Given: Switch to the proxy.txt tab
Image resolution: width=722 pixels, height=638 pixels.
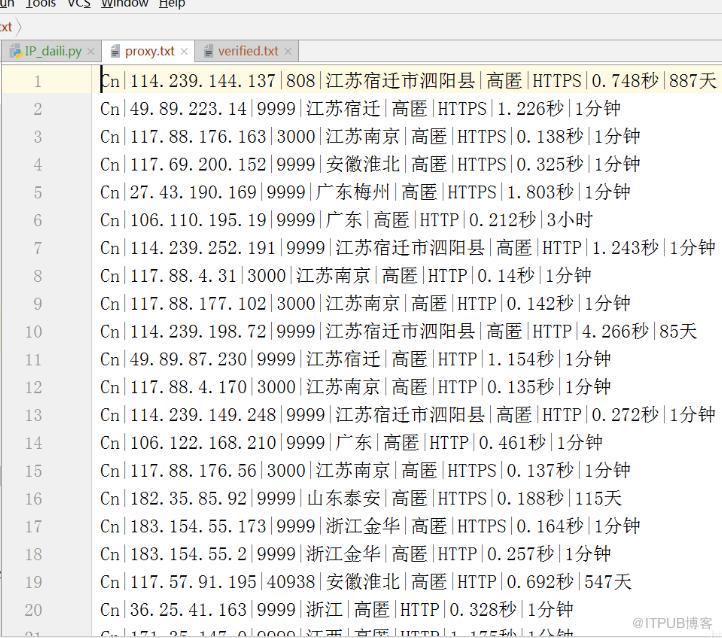Looking at the screenshot, I should [150, 51].
